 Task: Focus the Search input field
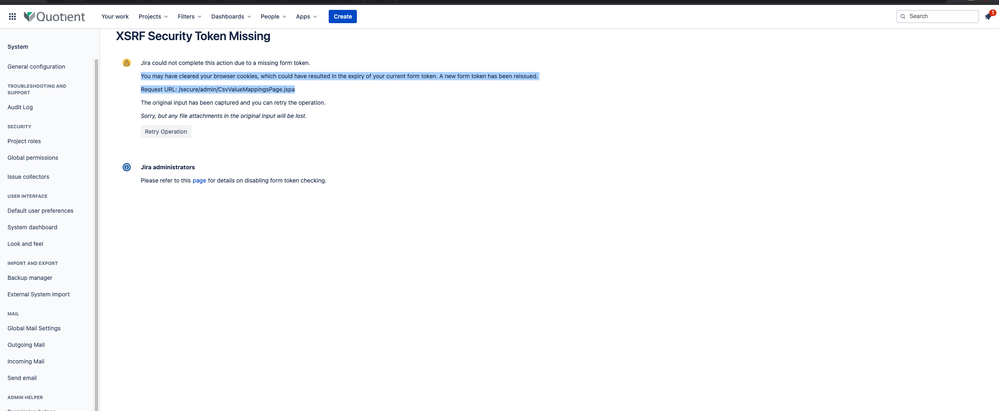(x=937, y=17)
